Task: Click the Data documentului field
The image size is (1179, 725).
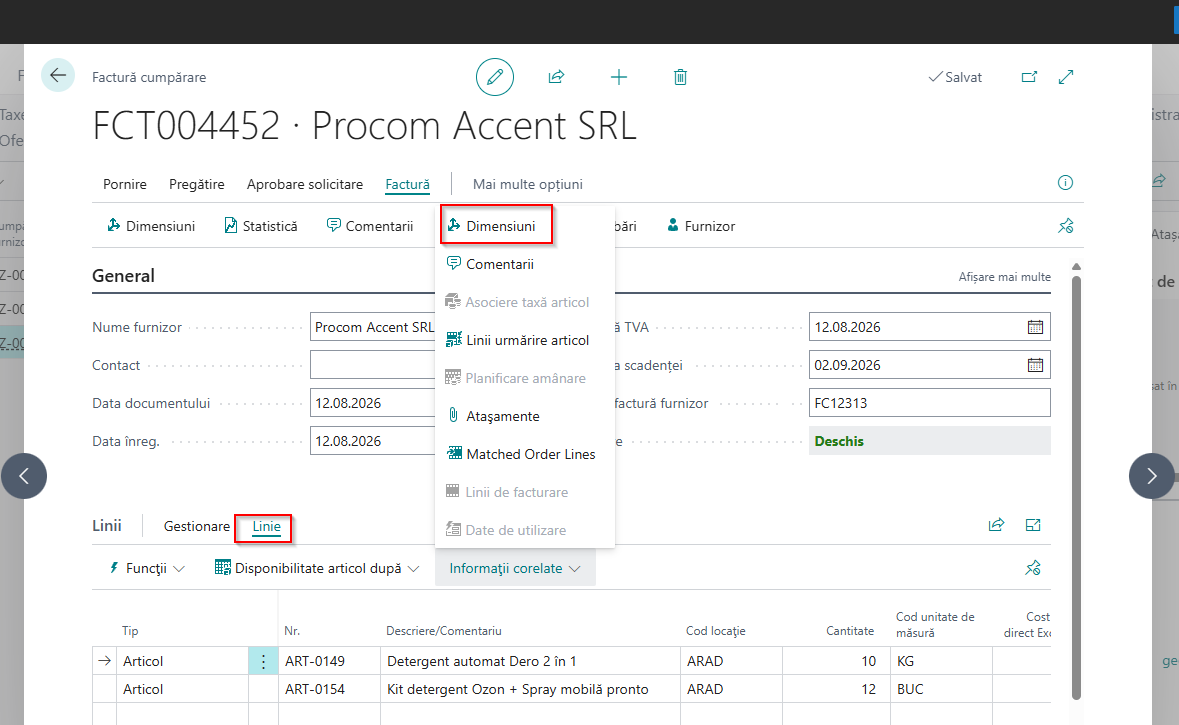Action: pyautogui.click(x=373, y=403)
